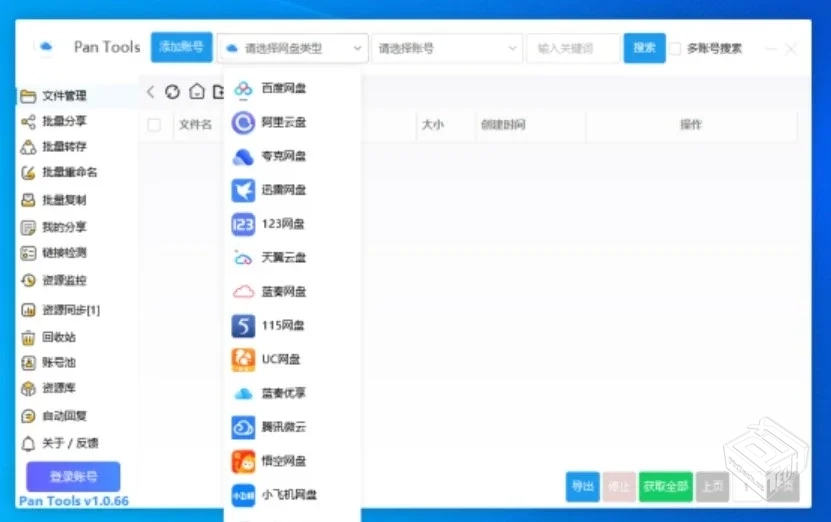The height and width of the screenshot is (522, 831).
Task: Choose 迅雷网盘 from the dropdown list
Action: 293,190
